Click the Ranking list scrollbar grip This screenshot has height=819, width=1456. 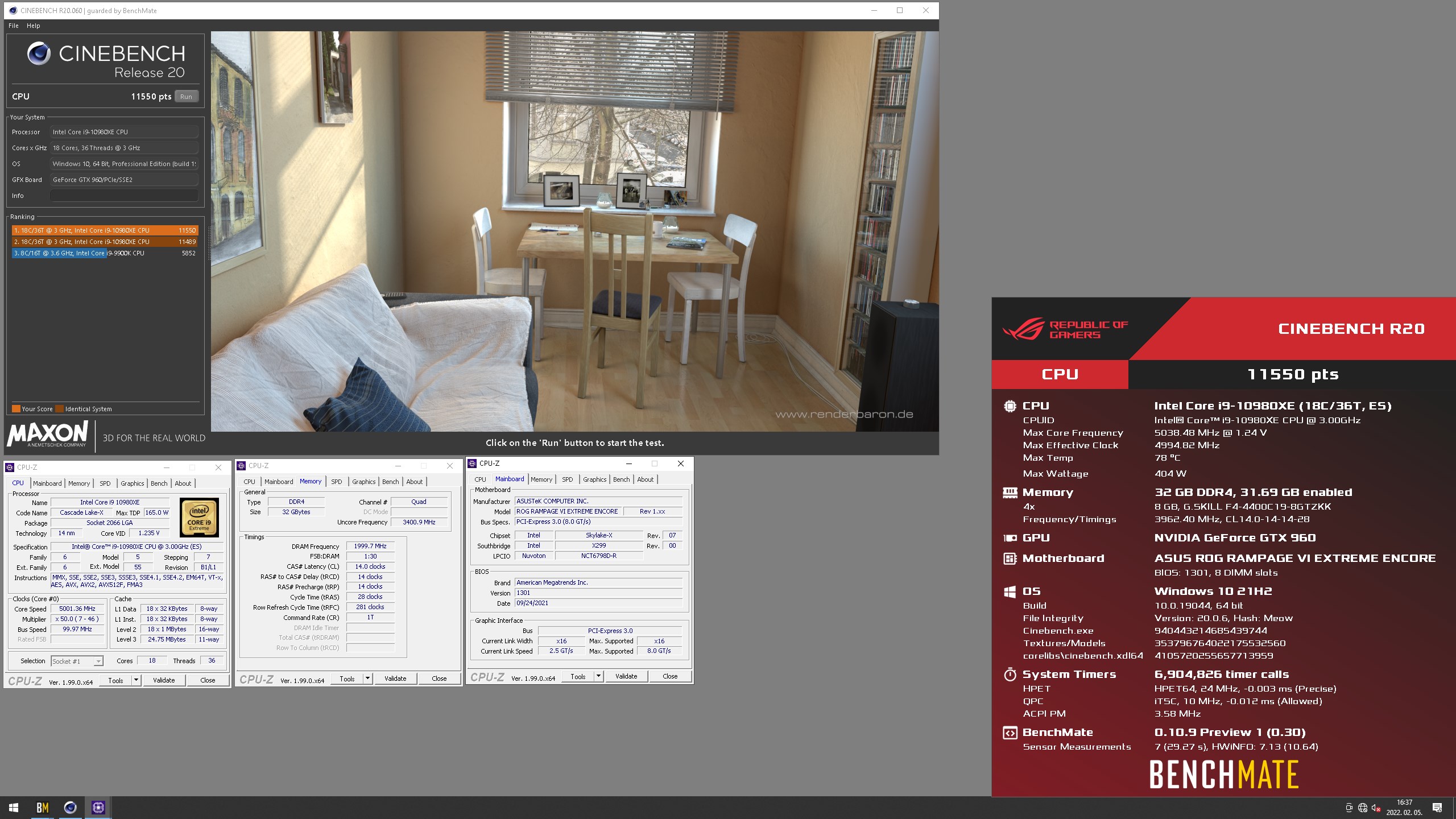coord(208,243)
